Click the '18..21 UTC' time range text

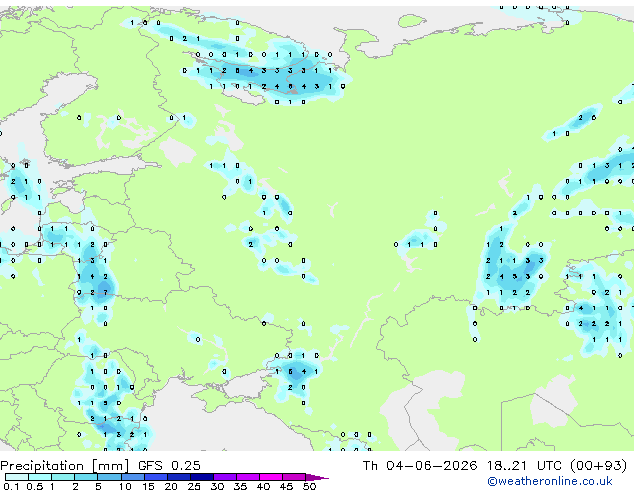pyautogui.click(x=526, y=465)
